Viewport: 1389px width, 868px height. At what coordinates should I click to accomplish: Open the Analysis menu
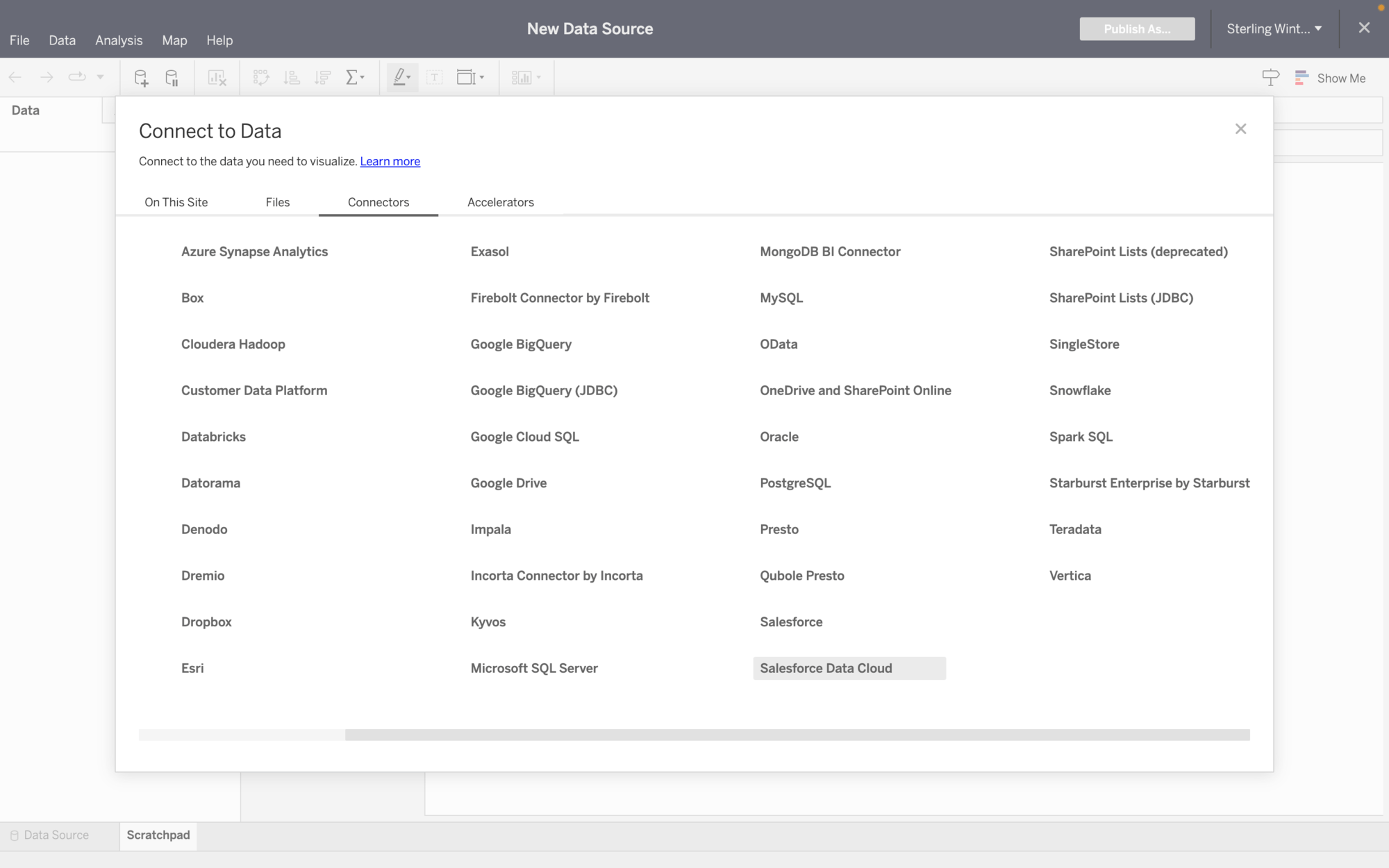[x=119, y=40]
